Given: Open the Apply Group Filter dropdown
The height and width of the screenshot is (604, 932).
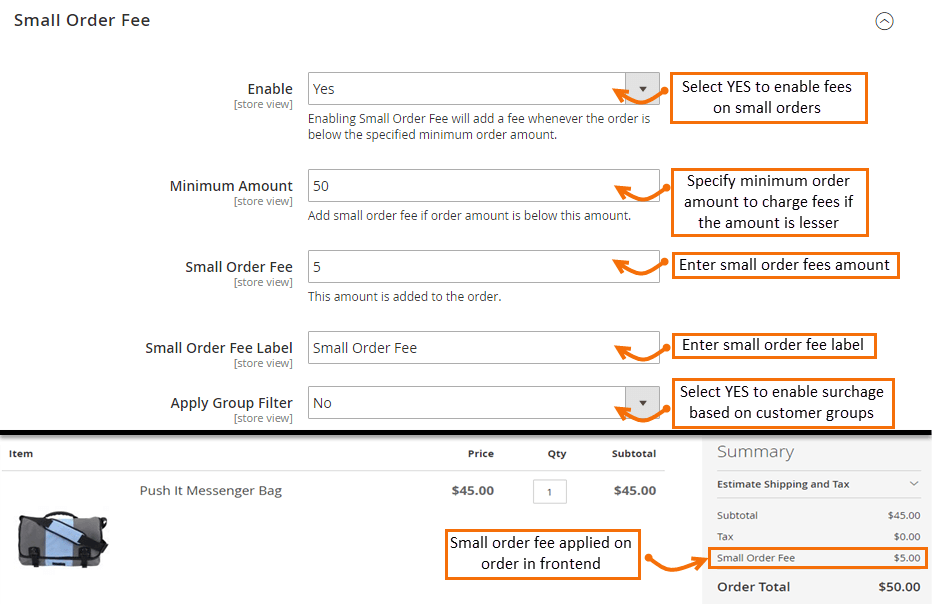Looking at the screenshot, I should pyautogui.click(x=641, y=402).
